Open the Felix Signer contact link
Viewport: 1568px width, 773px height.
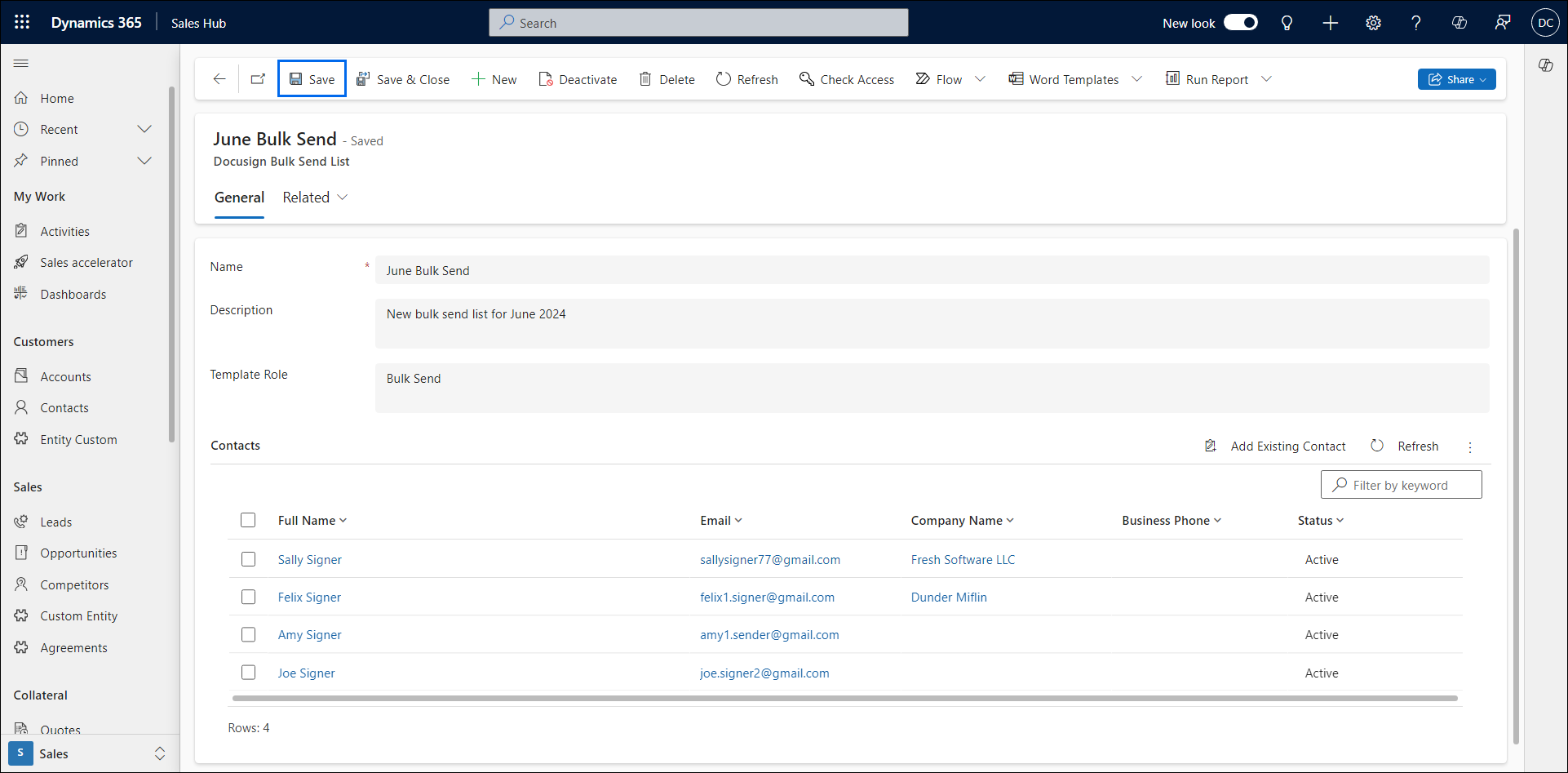[x=309, y=597]
